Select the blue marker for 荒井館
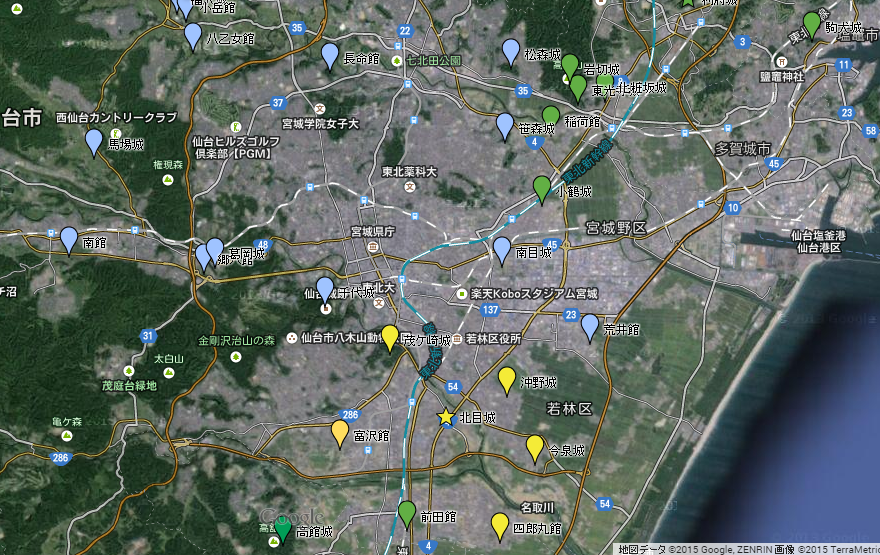This screenshot has height=555, width=880. [590, 328]
